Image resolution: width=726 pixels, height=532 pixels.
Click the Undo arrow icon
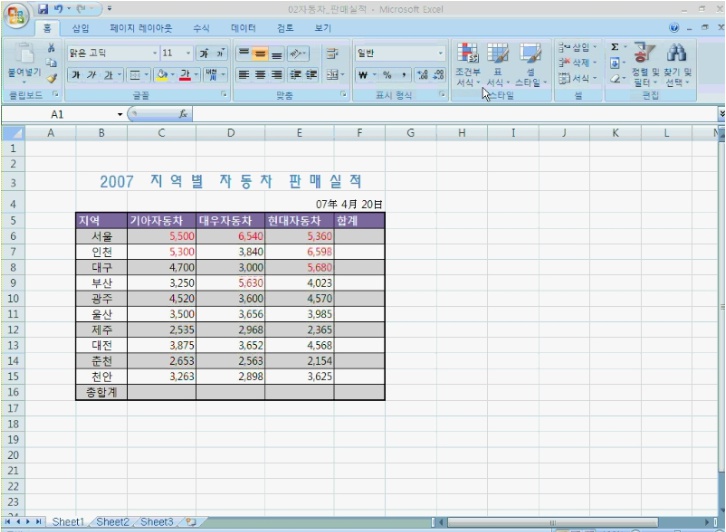click(x=58, y=9)
